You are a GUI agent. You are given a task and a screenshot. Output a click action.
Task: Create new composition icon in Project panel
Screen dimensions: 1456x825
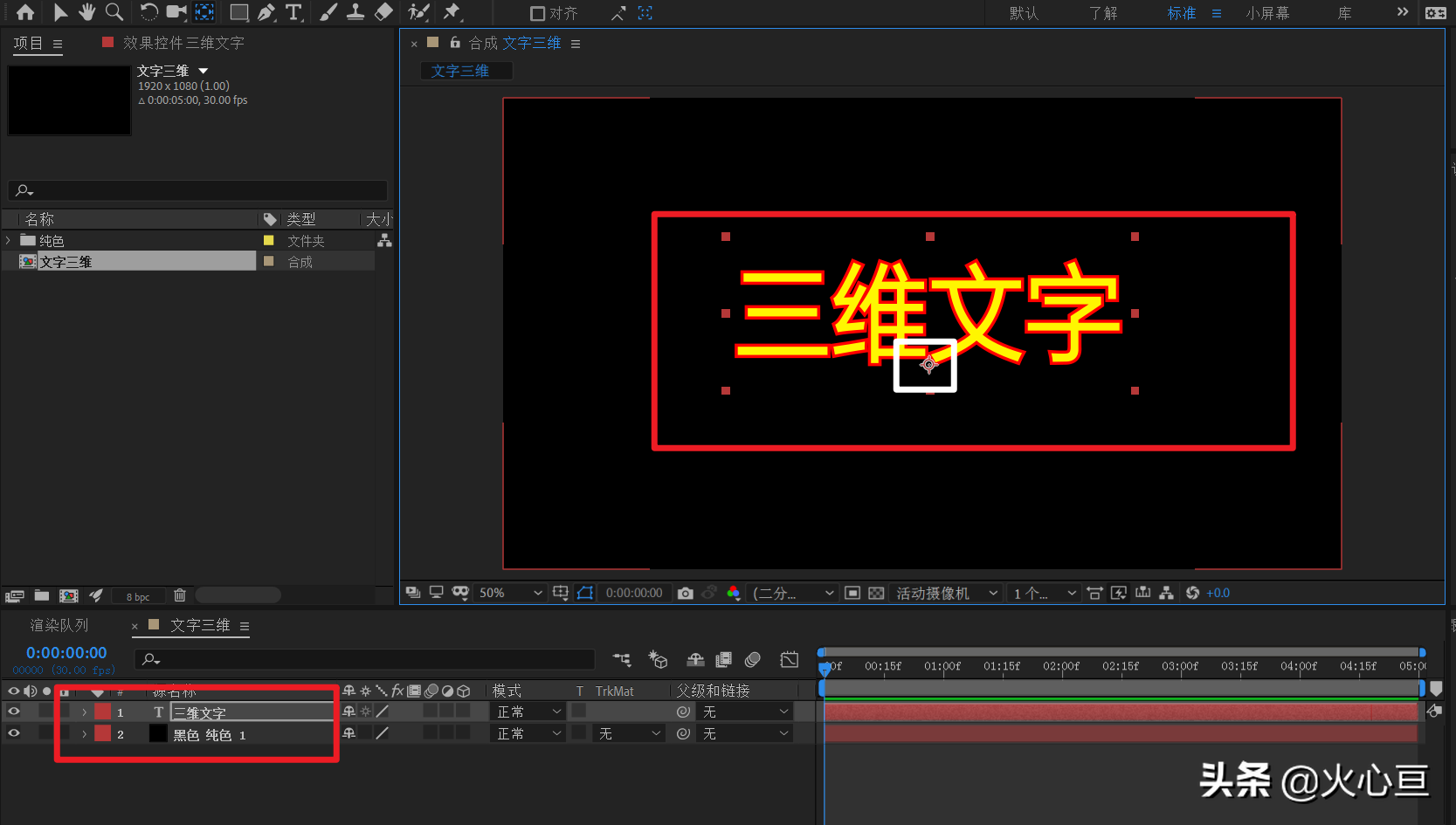tap(69, 595)
